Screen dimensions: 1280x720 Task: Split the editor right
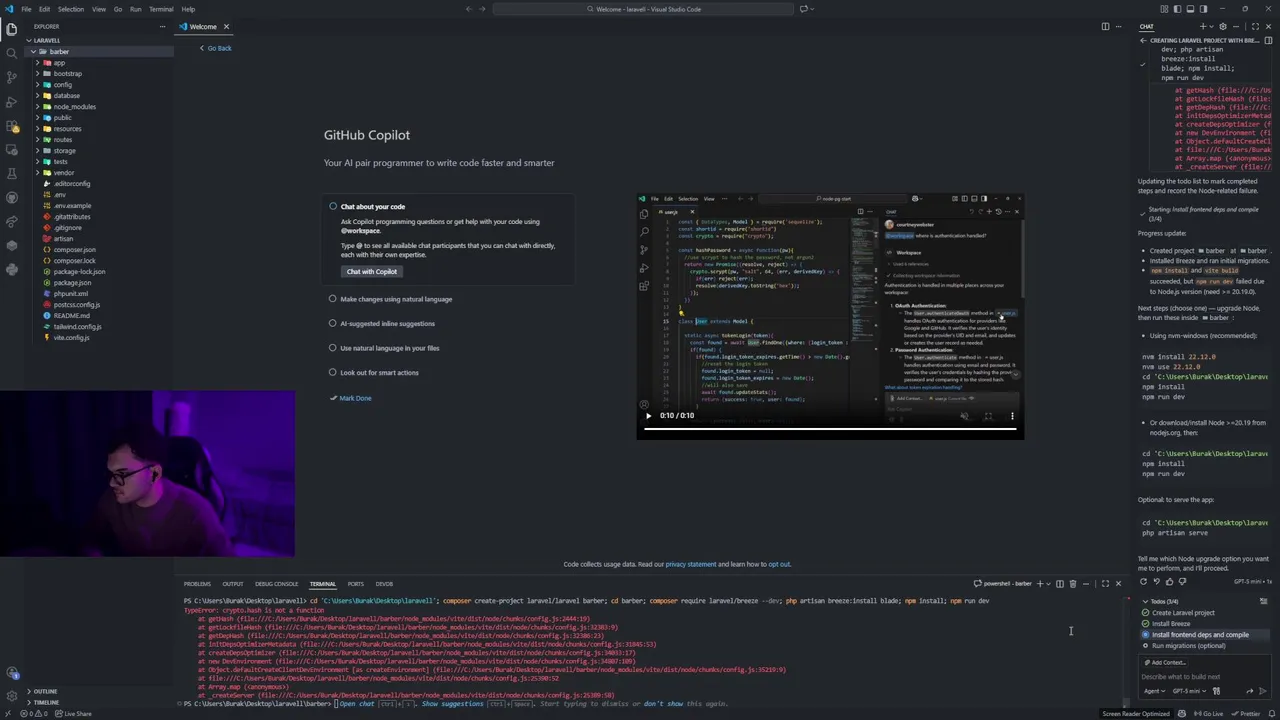tap(1105, 27)
